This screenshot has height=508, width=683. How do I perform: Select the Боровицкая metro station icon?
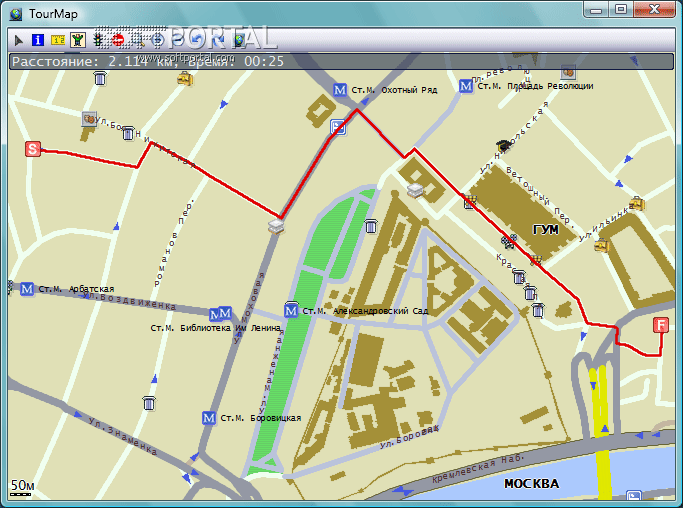[x=209, y=418]
